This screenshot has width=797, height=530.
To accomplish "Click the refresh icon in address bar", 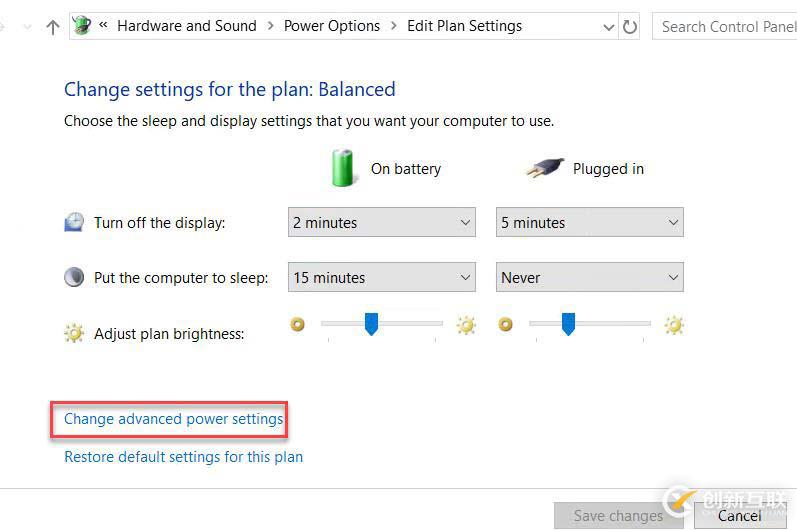I will point(629,26).
